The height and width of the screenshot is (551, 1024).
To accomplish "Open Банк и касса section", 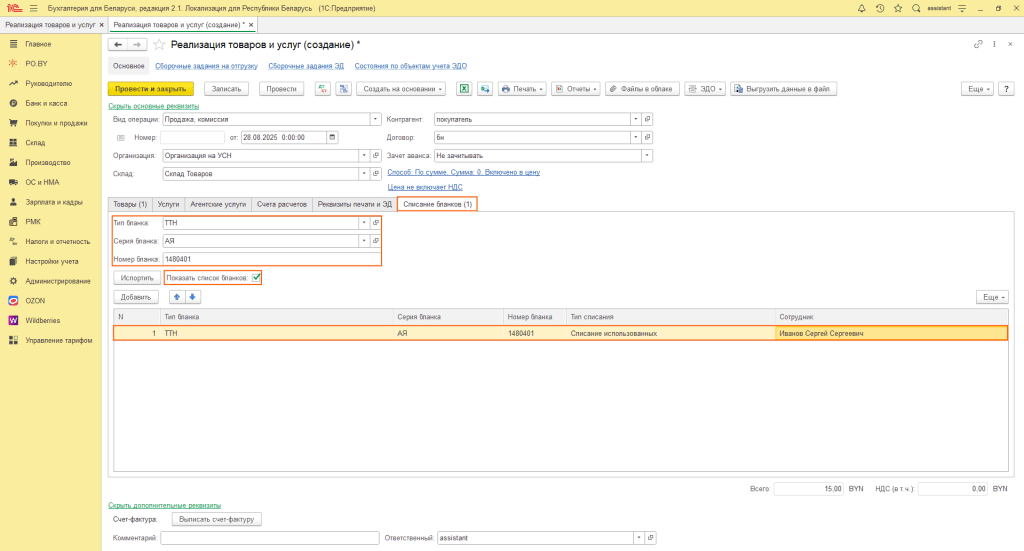I will coord(46,103).
